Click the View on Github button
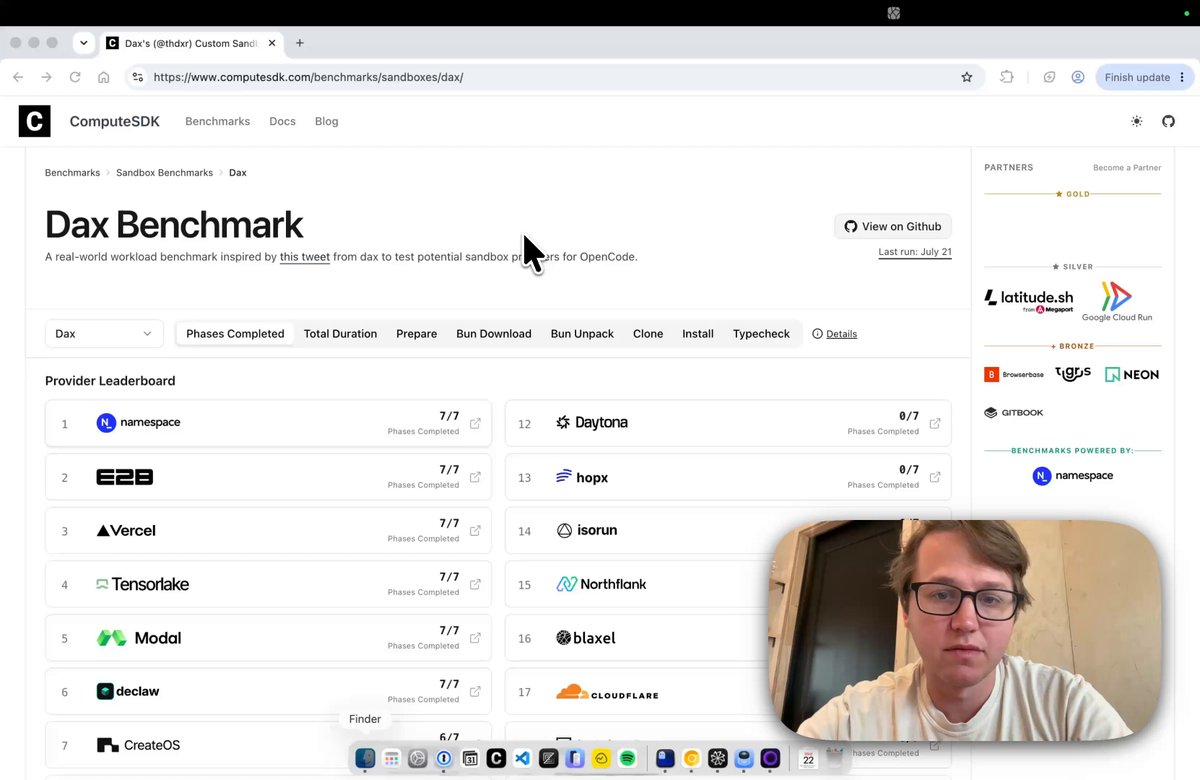This screenshot has height=780, width=1200. point(893,226)
